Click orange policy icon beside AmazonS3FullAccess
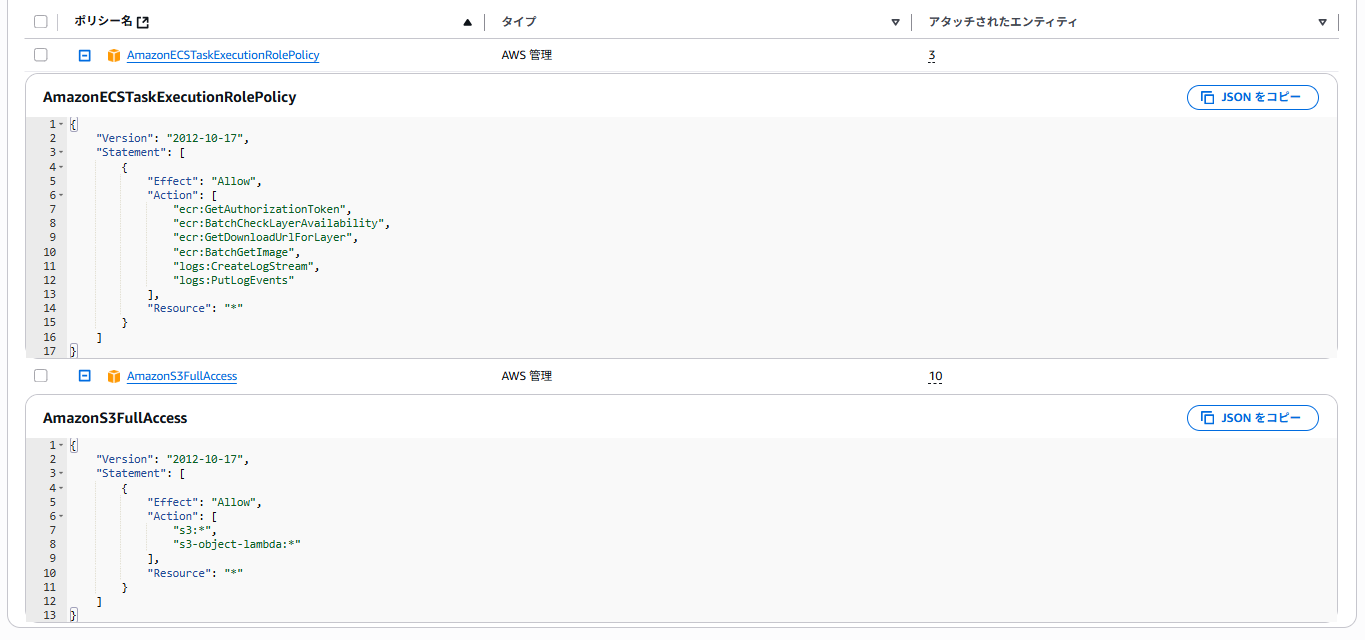Image resolution: width=1365 pixels, height=640 pixels. pyautogui.click(x=114, y=376)
